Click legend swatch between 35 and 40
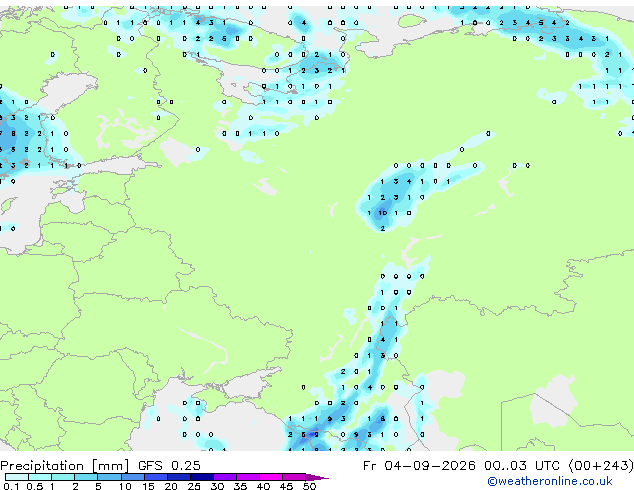634x490 pixels. (247, 477)
